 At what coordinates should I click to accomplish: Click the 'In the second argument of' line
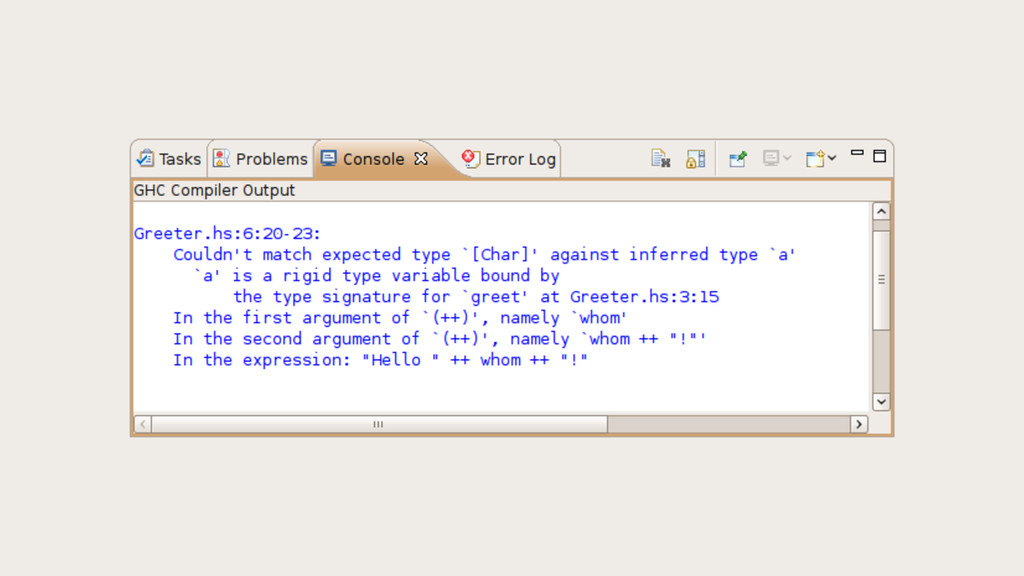(440, 339)
